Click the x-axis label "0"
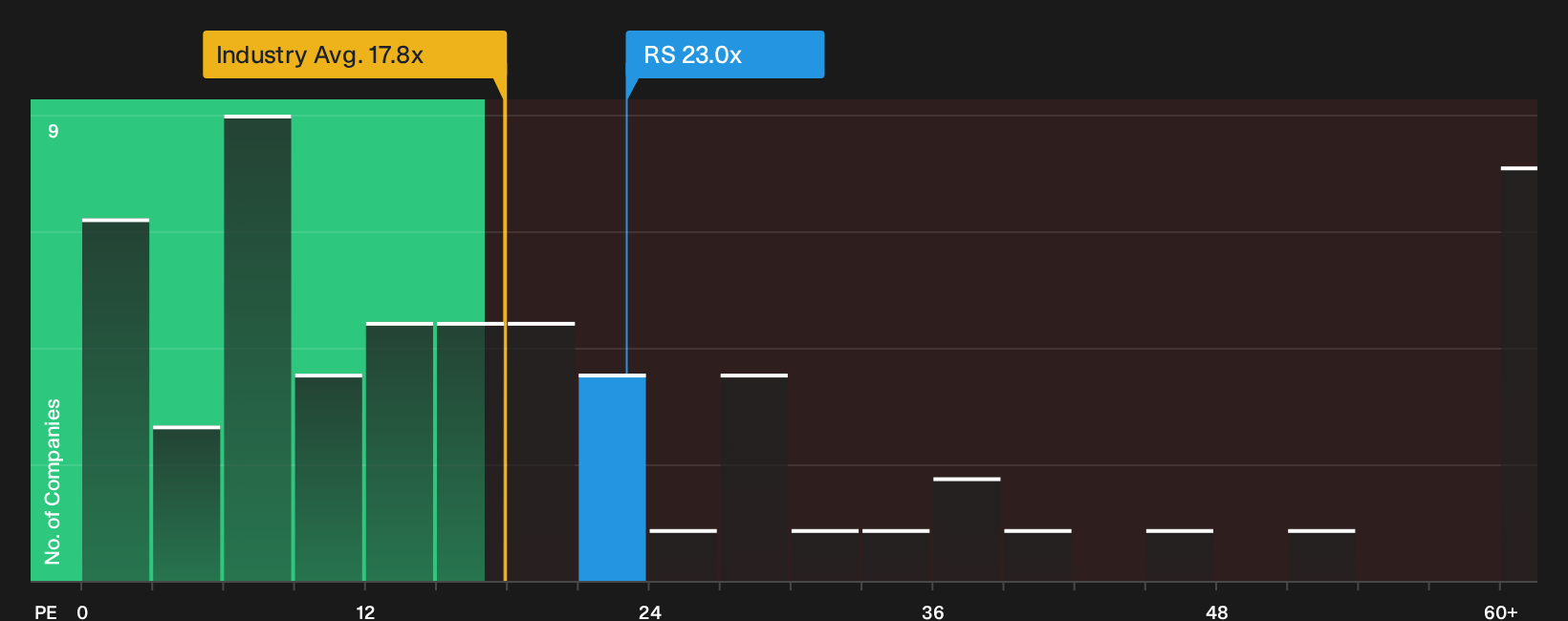The height and width of the screenshot is (621, 1568). click(x=82, y=611)
